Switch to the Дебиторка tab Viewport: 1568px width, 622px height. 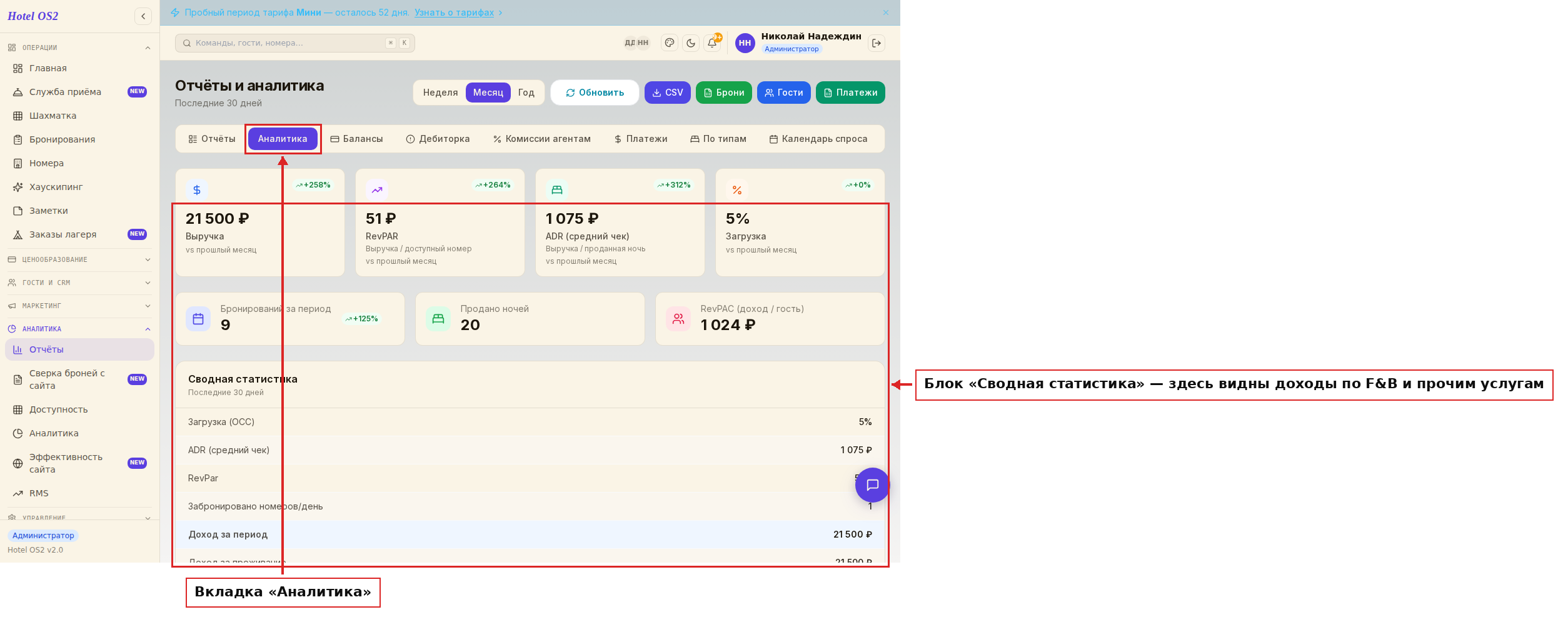438,139
